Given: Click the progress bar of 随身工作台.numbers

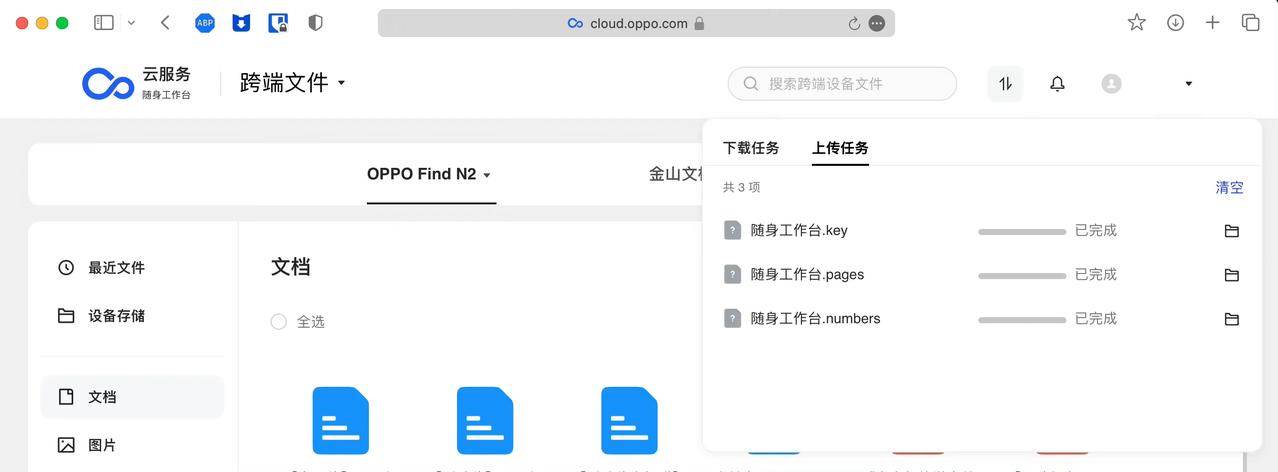Looking at the screenshot, I should click(x=1022, y=320).
